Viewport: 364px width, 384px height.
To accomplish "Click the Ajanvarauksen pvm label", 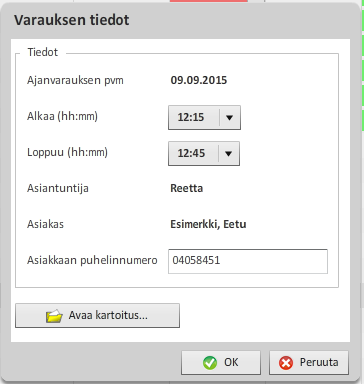I will (x=75, y=80).
